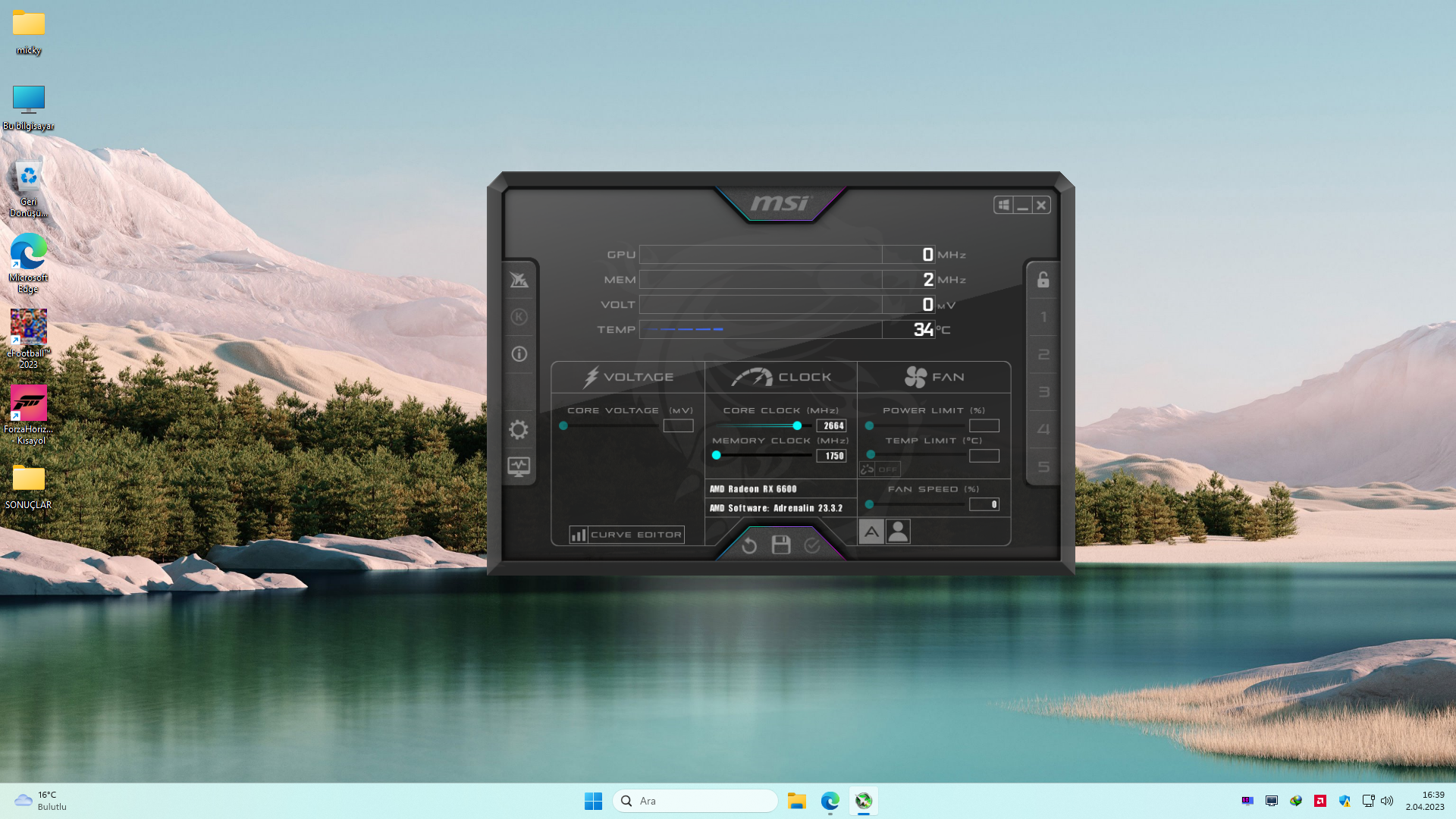Open the information icon in the sidebar
This screenshot has width=1456, height=819.
(x=519, y=354)
